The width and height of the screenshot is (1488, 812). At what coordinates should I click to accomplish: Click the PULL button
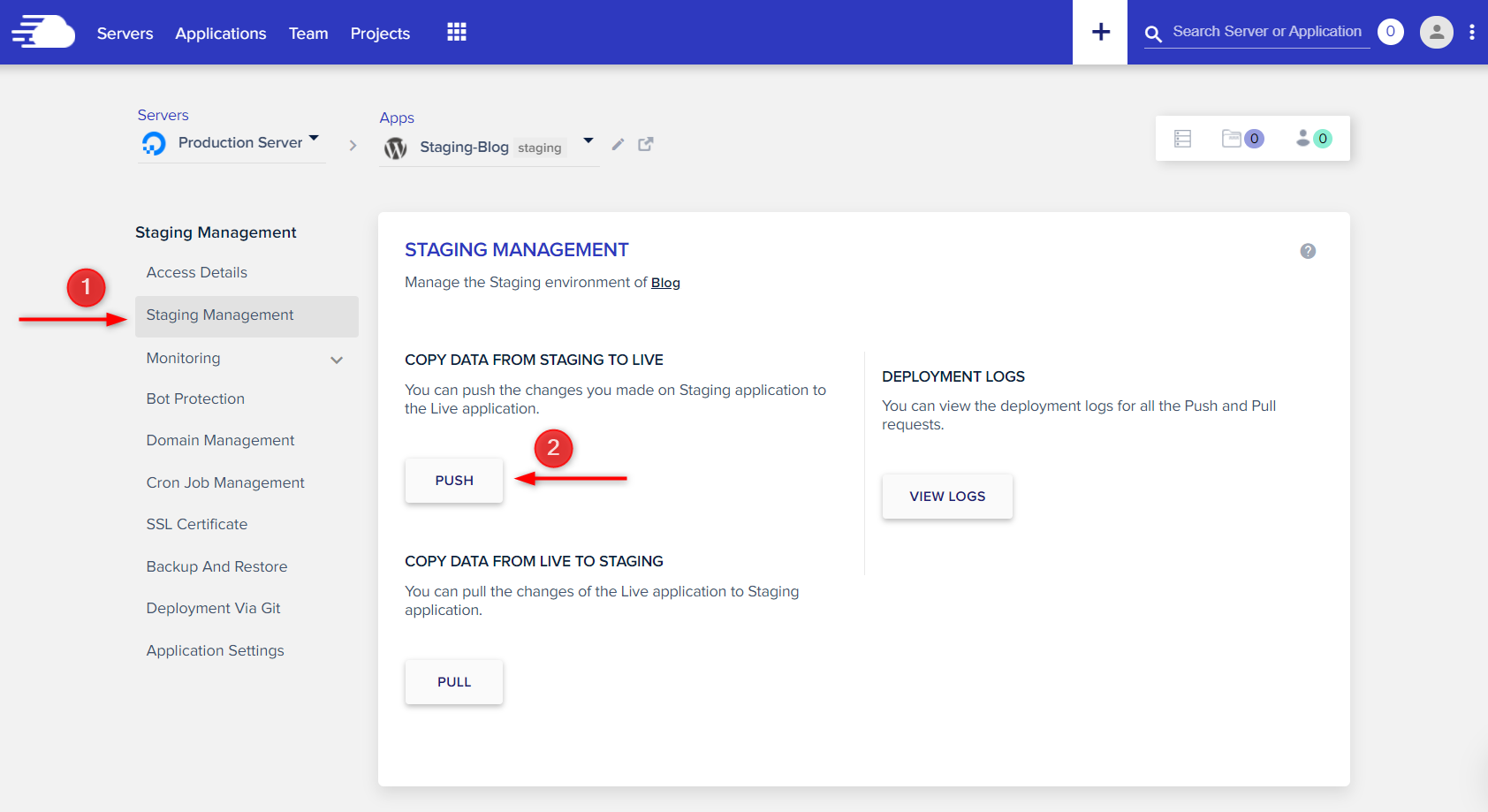(x=454, y=682)
